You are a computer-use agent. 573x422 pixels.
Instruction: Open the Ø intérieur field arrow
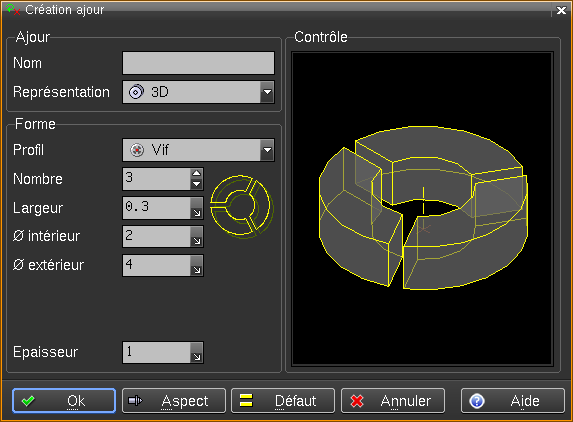197,236
